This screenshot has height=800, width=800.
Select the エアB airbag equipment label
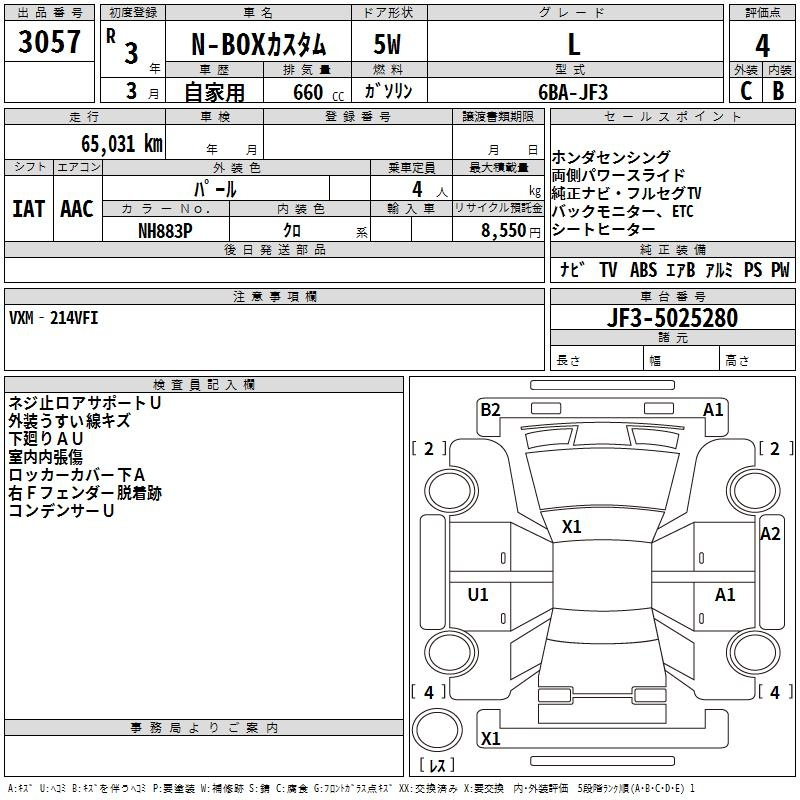pyautogui.click(x=681, y=270)
